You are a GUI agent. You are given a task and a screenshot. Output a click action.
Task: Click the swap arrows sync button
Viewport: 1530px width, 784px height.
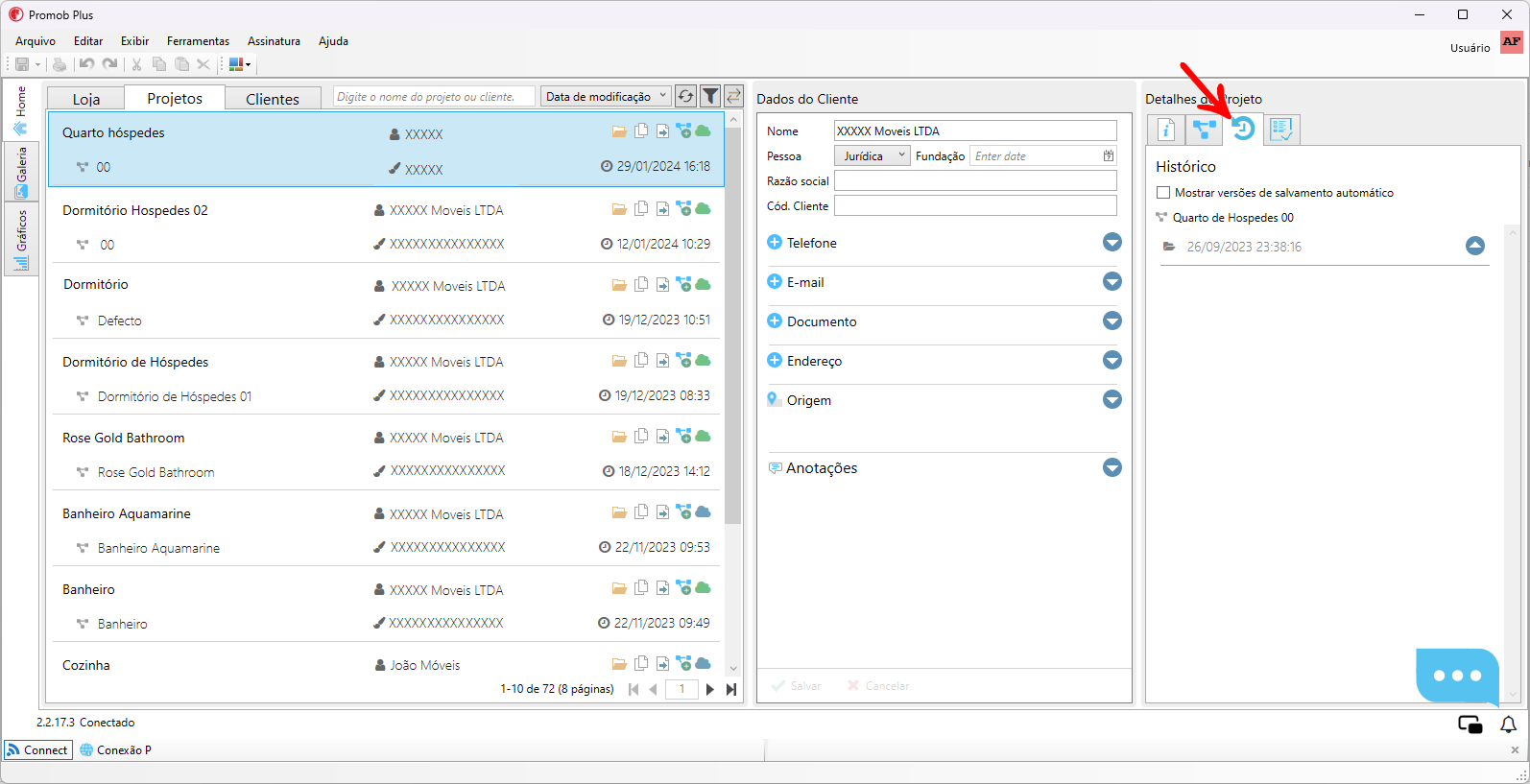[733, 96]
